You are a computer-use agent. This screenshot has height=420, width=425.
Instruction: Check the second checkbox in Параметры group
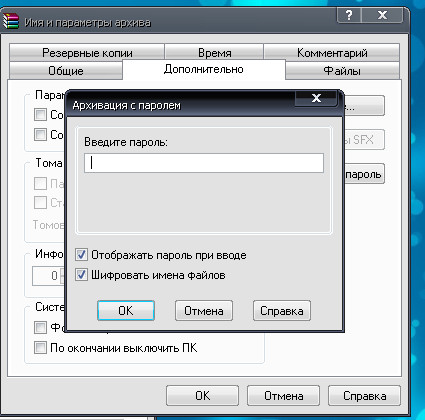click(x=40, y=134)
